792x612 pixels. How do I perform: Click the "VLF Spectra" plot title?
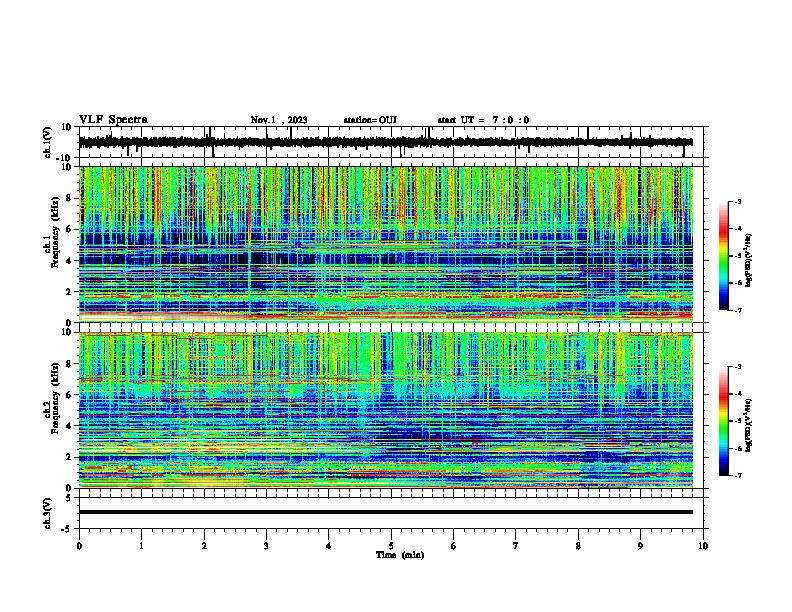pos(113,120)
